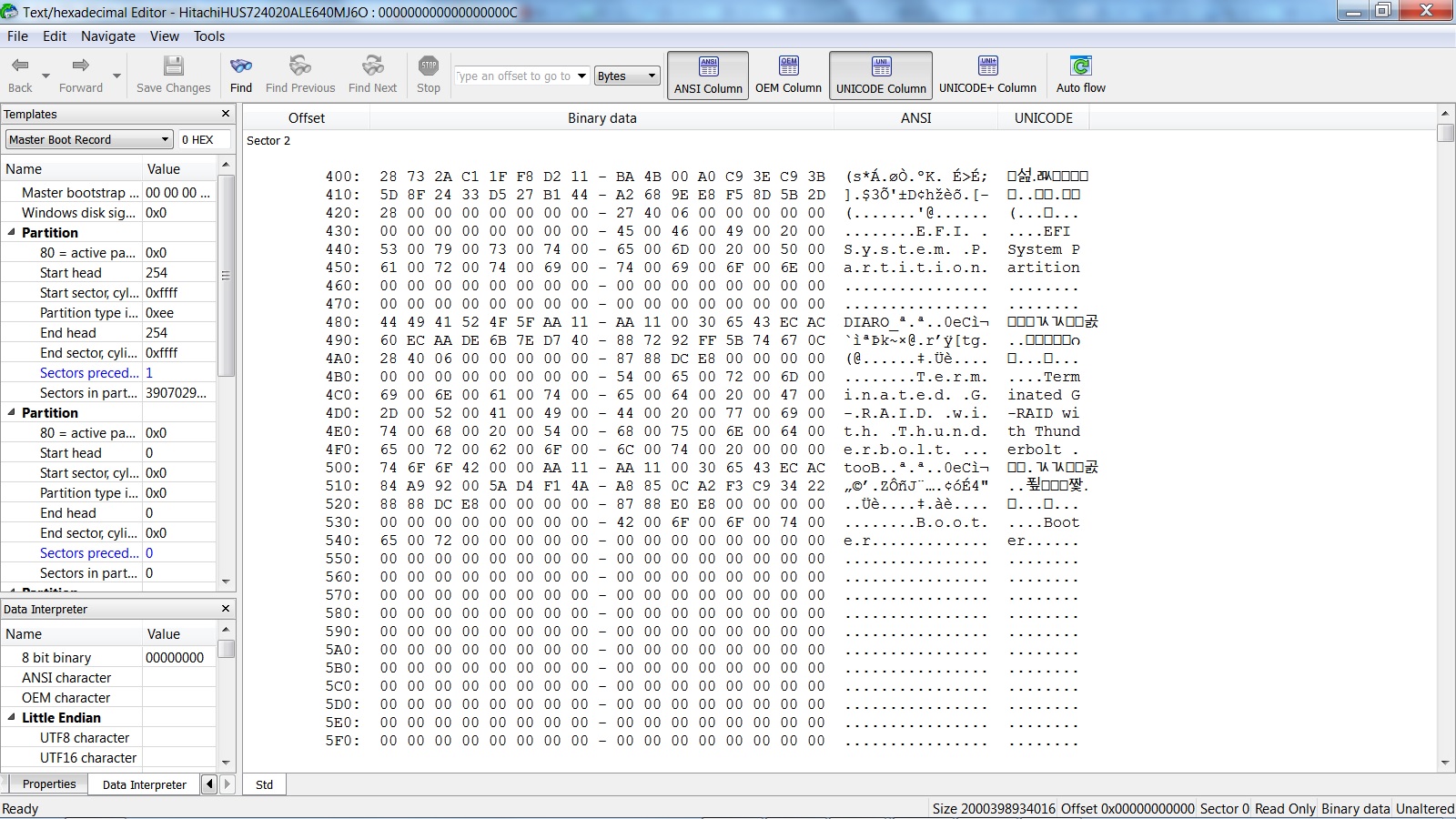
Task: Open the Edit menu
Action: pos(55,36)
